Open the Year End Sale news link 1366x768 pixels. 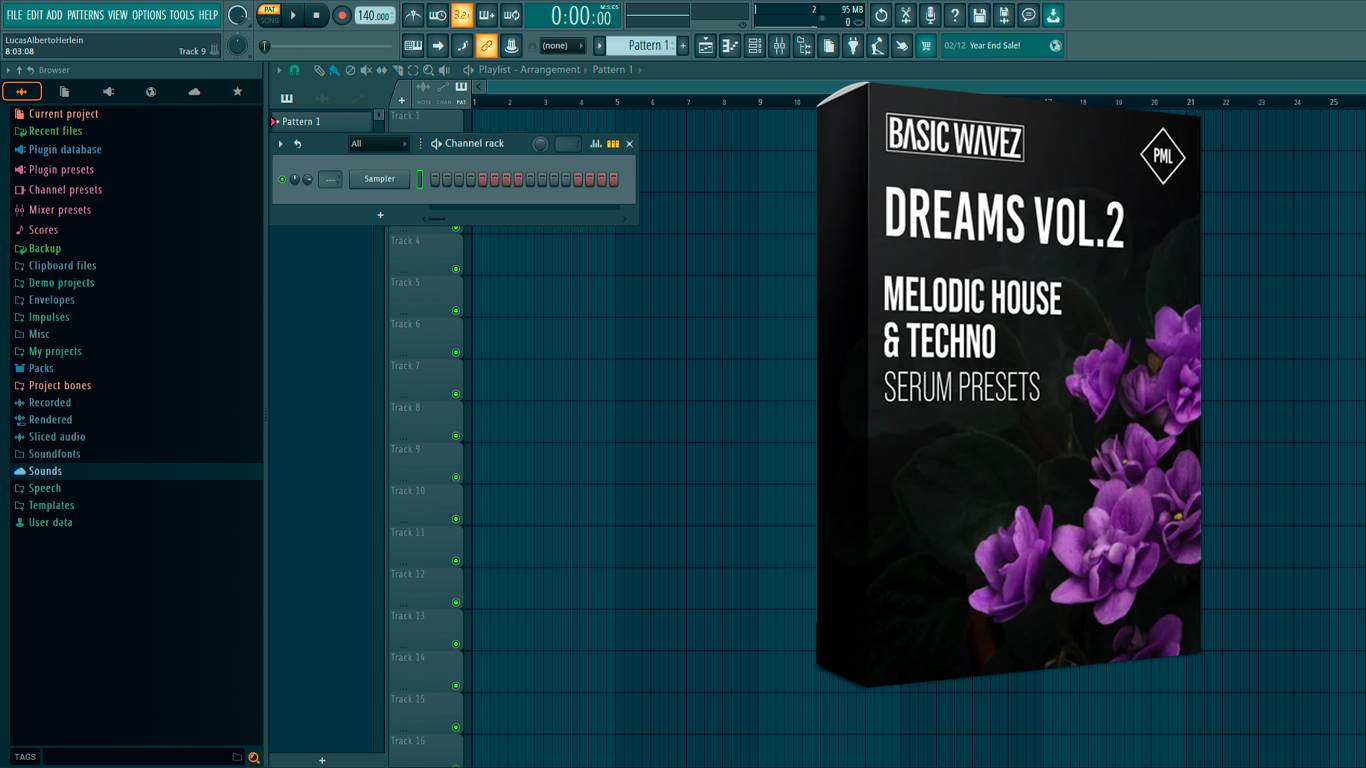pos(1002,46)
